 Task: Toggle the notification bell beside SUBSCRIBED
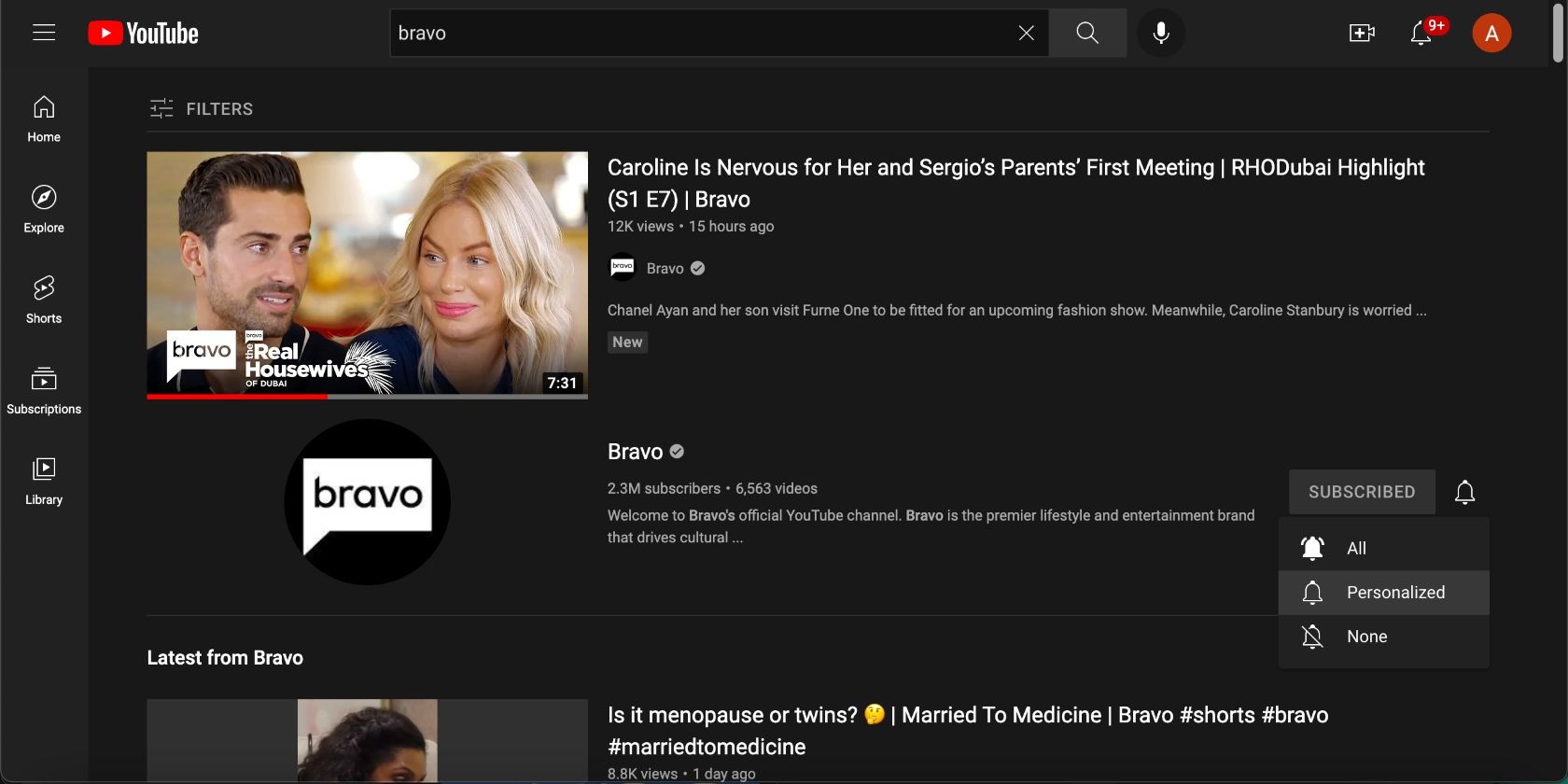[1464, 492]
